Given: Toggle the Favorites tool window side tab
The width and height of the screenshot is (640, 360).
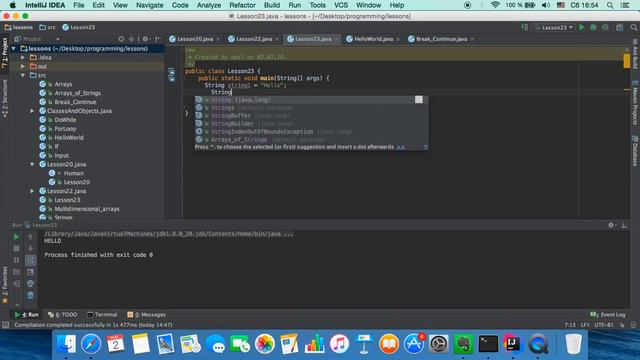Looking at the screenshot, I should tap(4, 285).
